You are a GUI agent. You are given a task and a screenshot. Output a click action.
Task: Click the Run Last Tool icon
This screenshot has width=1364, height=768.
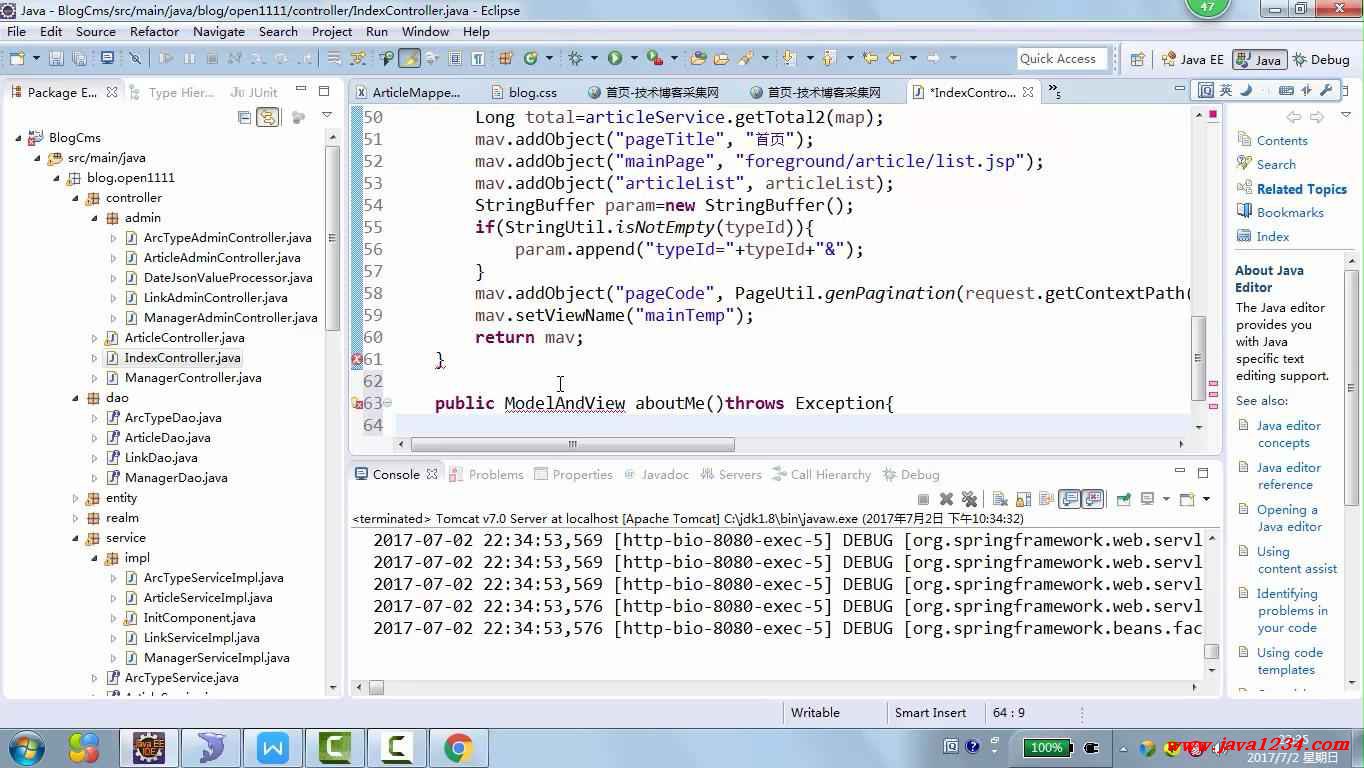pyautogui.click(x=654, y=58)
